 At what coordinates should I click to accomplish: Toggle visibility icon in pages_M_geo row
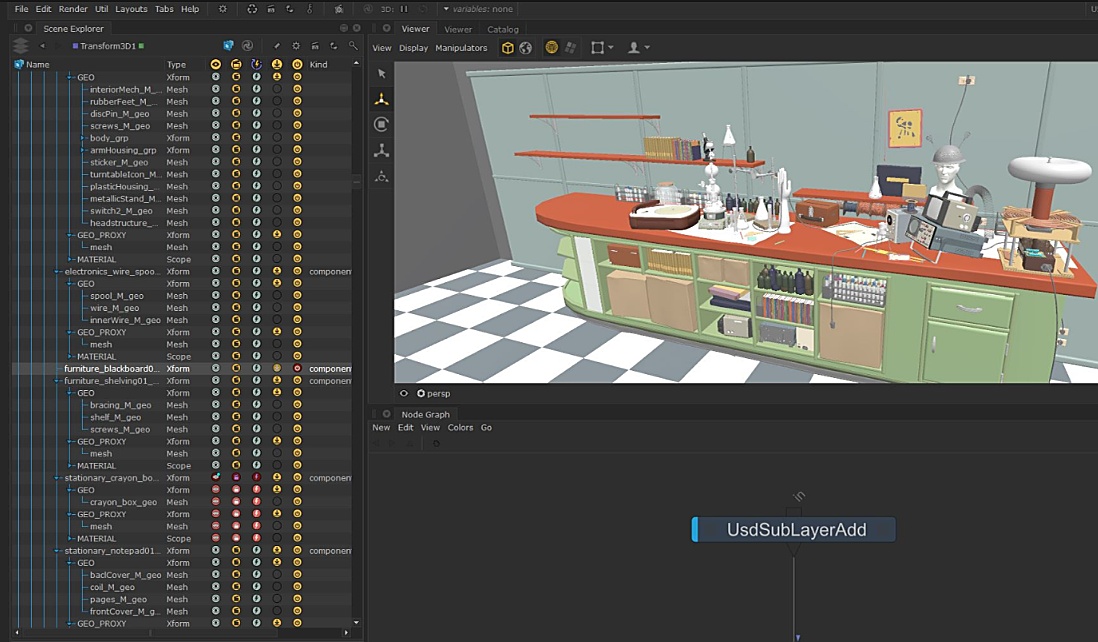point(216,599)
